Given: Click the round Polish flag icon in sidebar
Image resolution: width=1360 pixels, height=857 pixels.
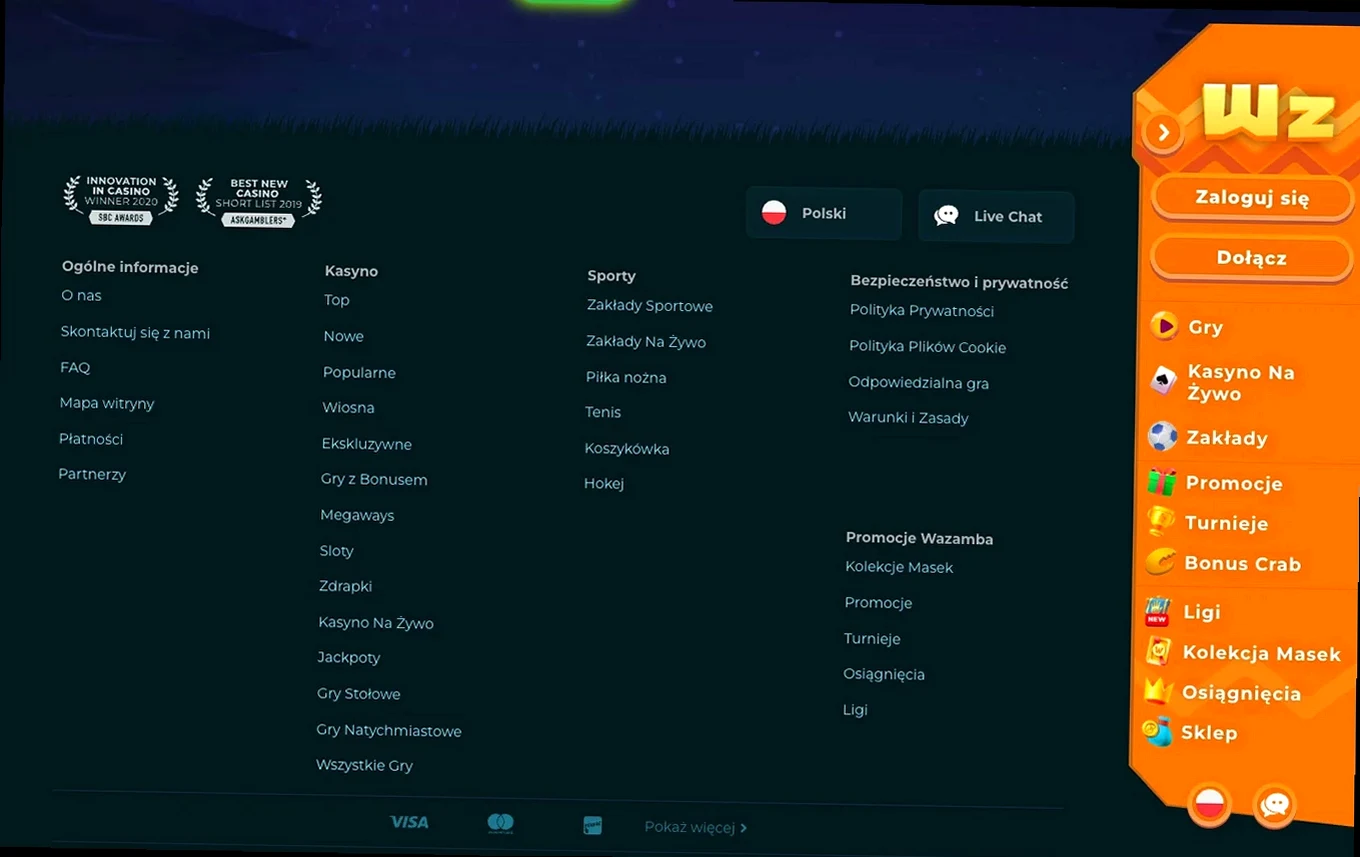Looking at the screenshot, I should [x=1210, y=804].
